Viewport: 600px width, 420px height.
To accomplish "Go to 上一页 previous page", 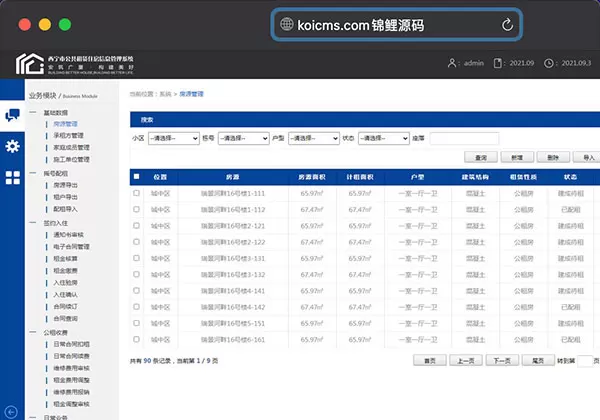I will coord(466,360).
